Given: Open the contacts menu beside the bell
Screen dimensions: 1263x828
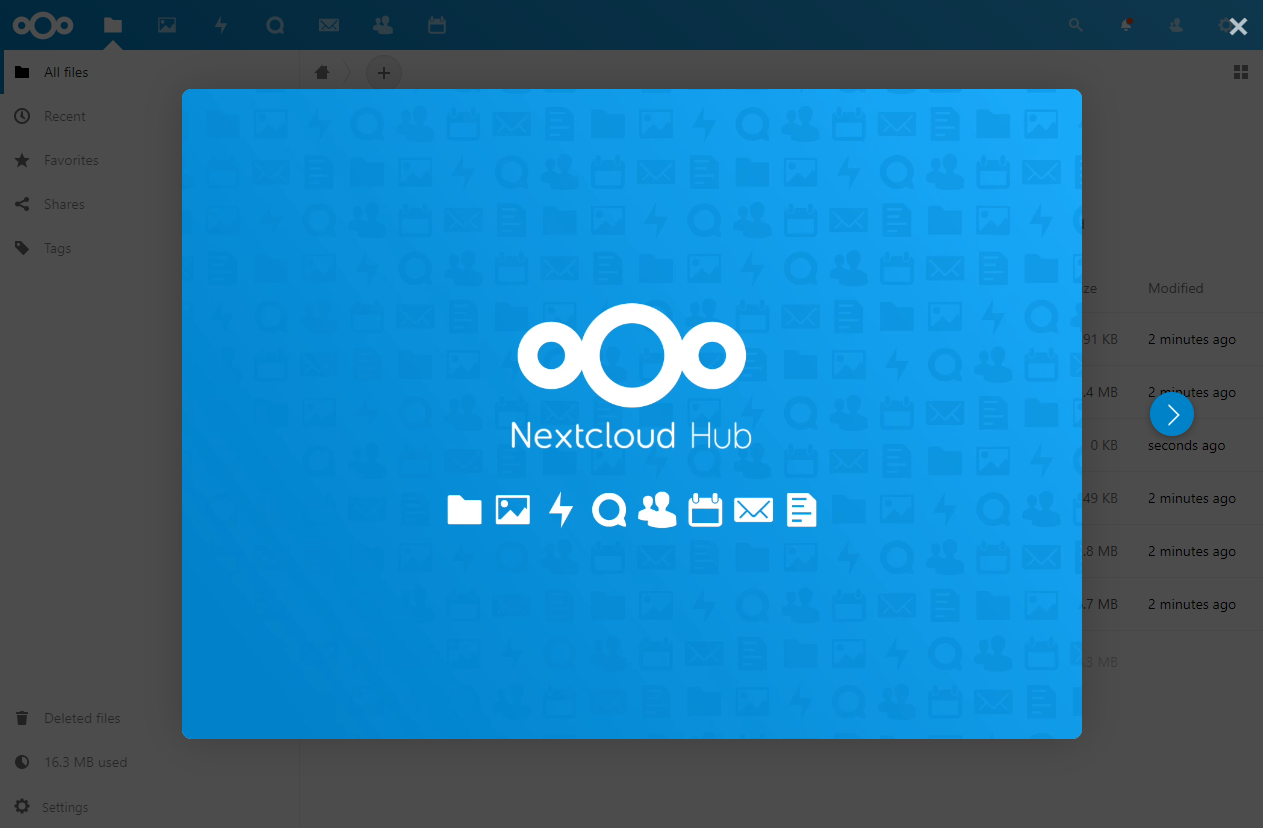Looking at the screenshot, I should pyautogui.click(x=1177, y=25).
